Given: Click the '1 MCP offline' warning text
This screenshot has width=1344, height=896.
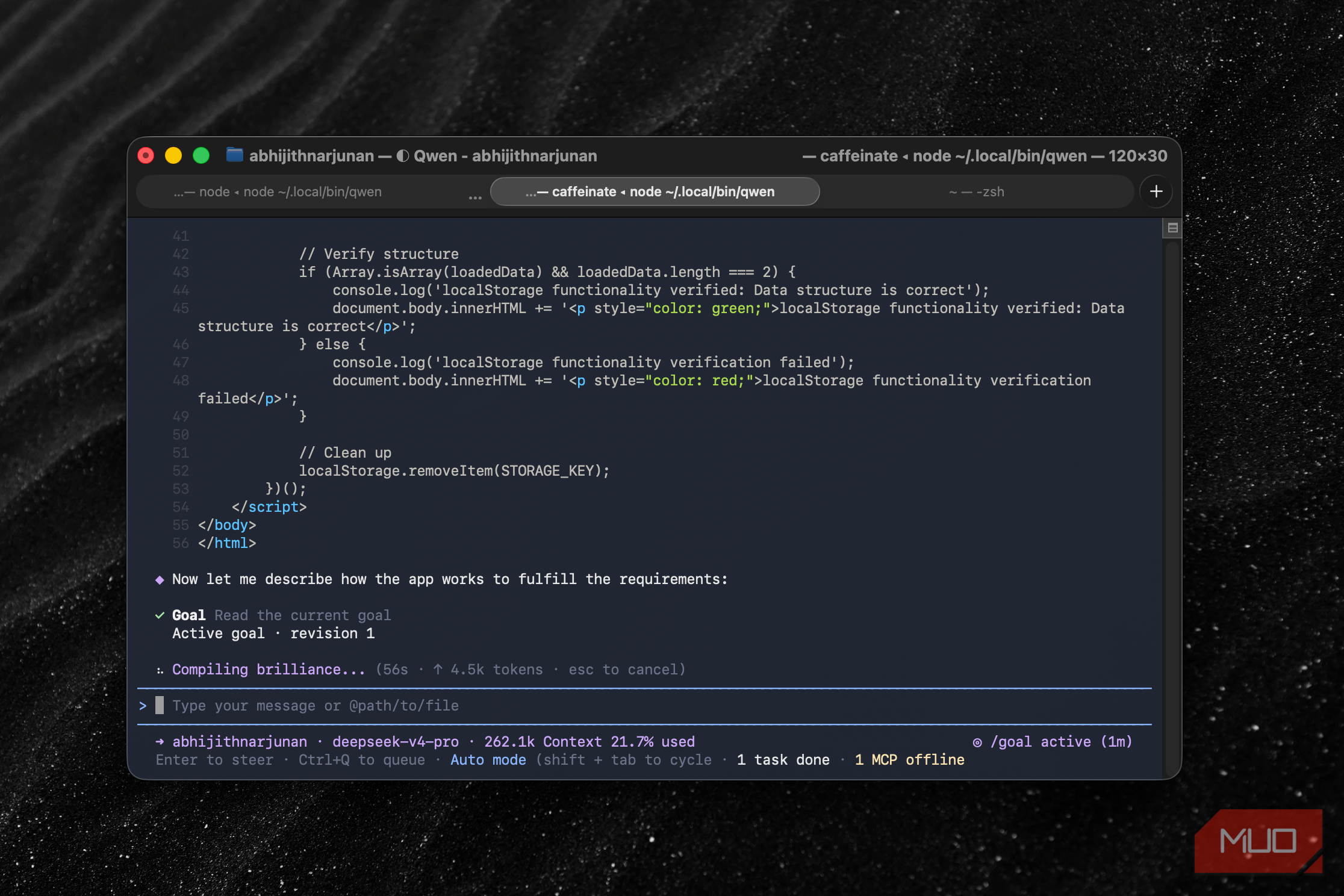Looking at the screenshot, I should tap(910, 760).
